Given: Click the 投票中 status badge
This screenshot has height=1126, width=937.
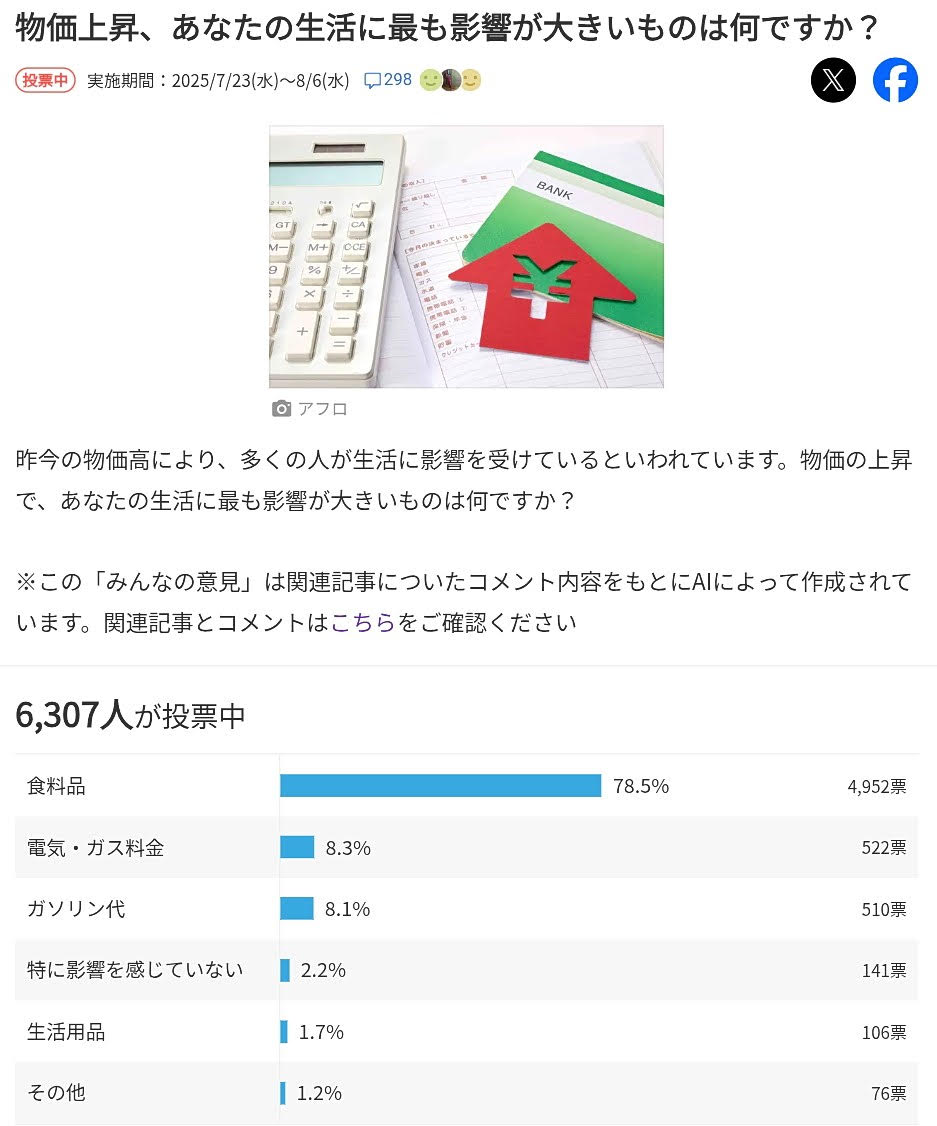Looking at the screenshot, I should (x=45, y=80).
